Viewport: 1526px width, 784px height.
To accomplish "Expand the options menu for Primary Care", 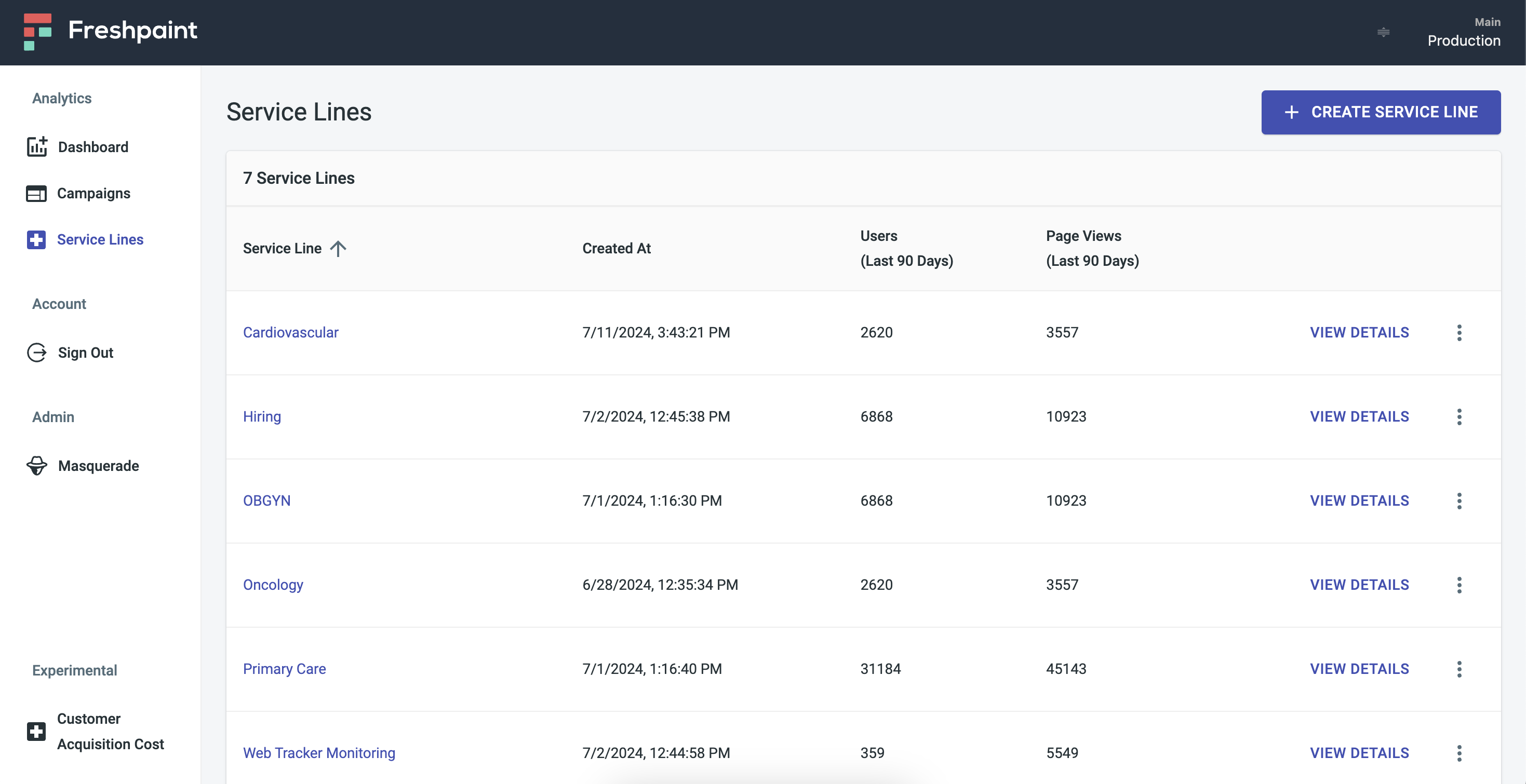I will point(1459,669).
